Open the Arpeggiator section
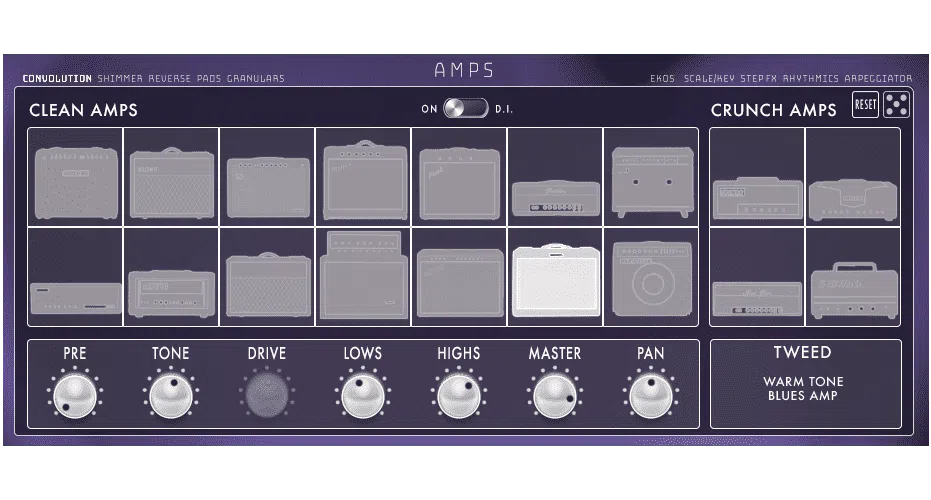 (x=878, y=78)
